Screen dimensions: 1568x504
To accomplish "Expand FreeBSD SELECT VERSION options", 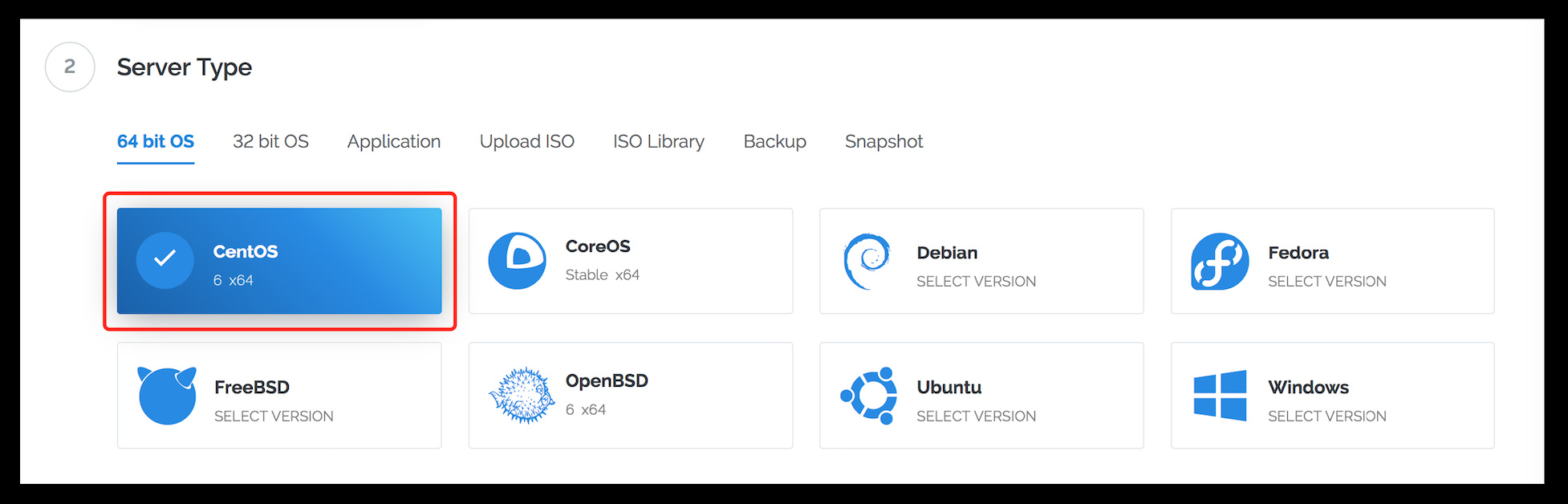I will (x=274, y=417).
